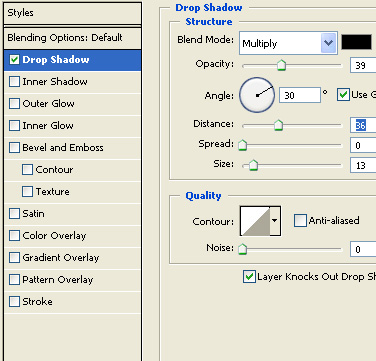376x361 pixels.
Task: Click the Angle dial control
Action: pos(257,95)
